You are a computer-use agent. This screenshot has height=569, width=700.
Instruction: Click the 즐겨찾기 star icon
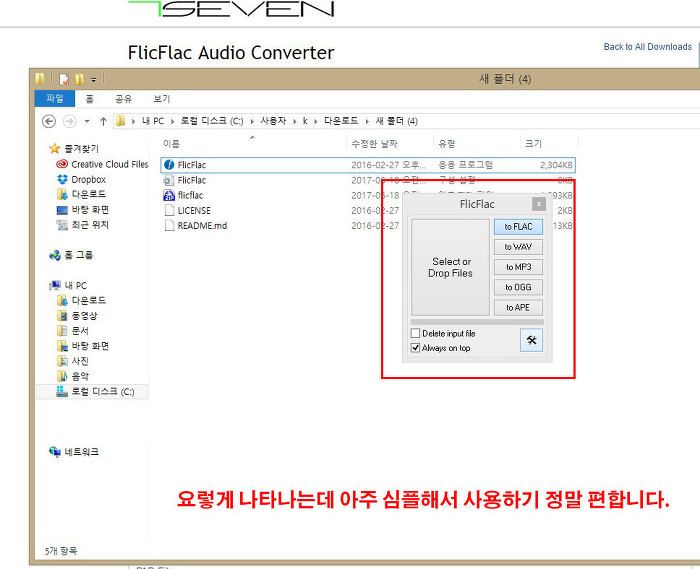click(54, 148)
